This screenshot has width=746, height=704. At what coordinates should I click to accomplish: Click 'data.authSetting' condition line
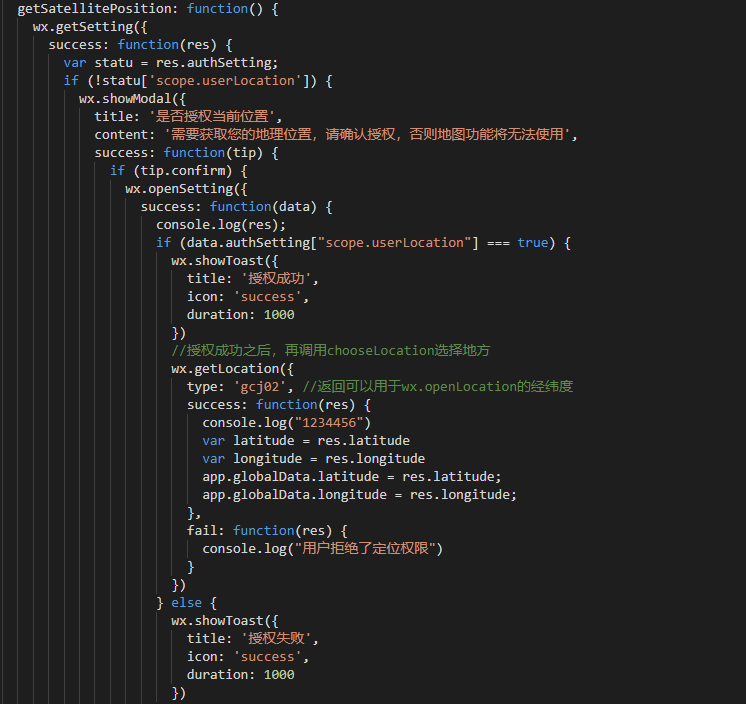pos(363,243)
